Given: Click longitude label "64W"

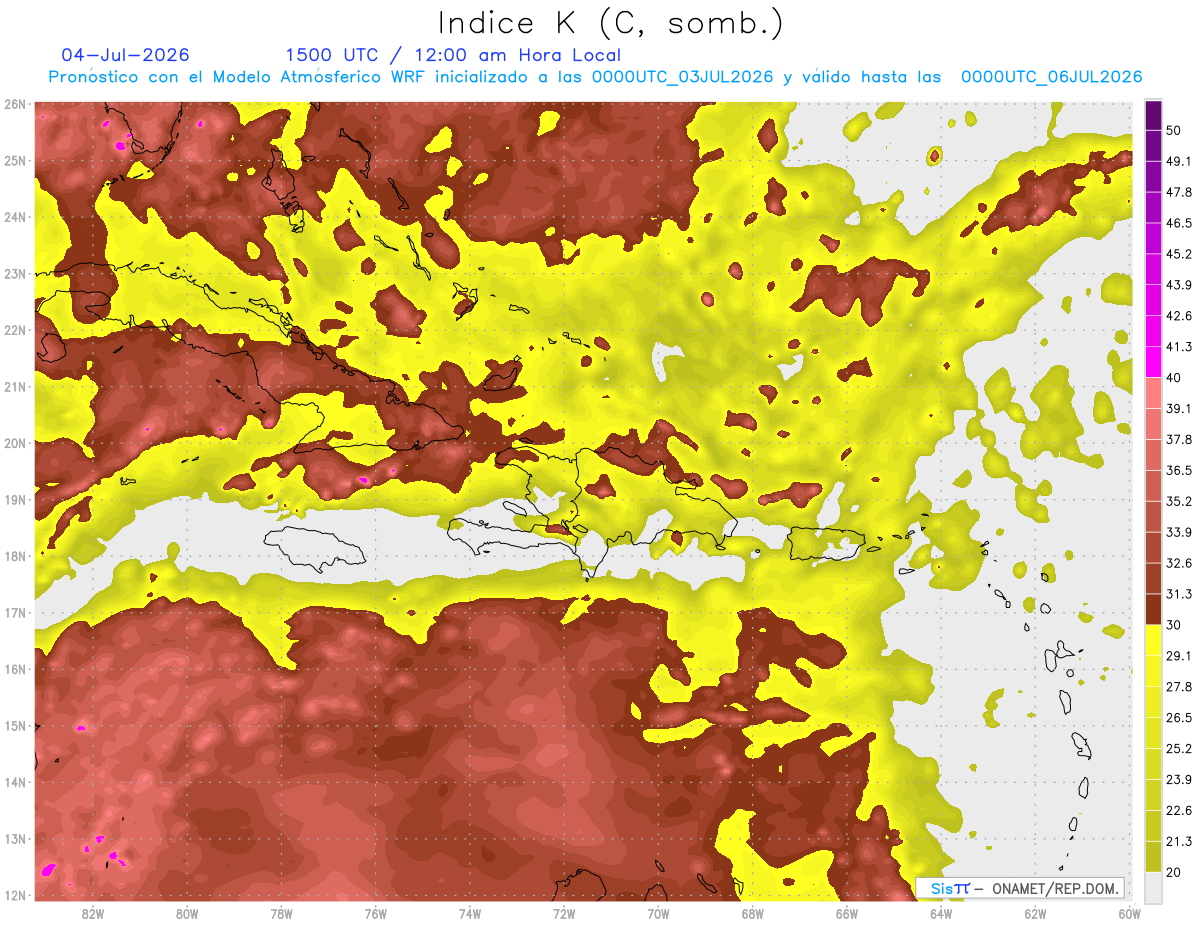Looking at the screenshot, I should 941,913.
